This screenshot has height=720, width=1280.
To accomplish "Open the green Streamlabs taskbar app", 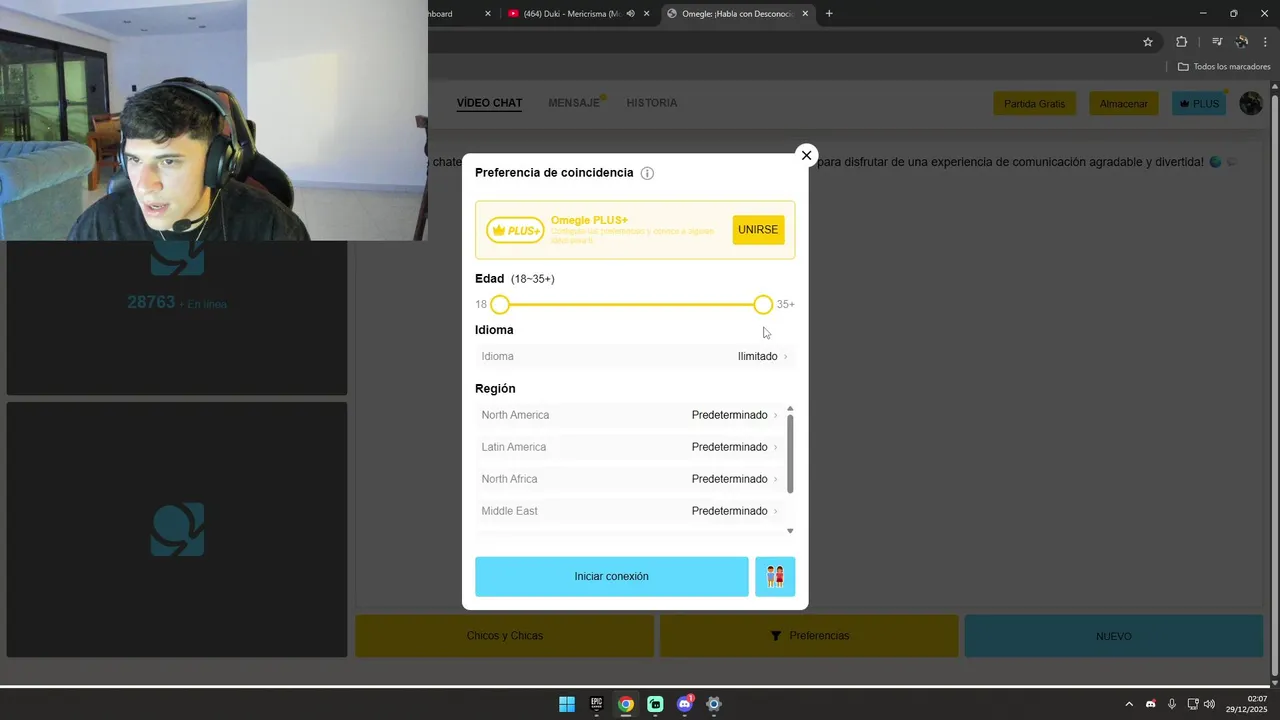I will (655, 704).
